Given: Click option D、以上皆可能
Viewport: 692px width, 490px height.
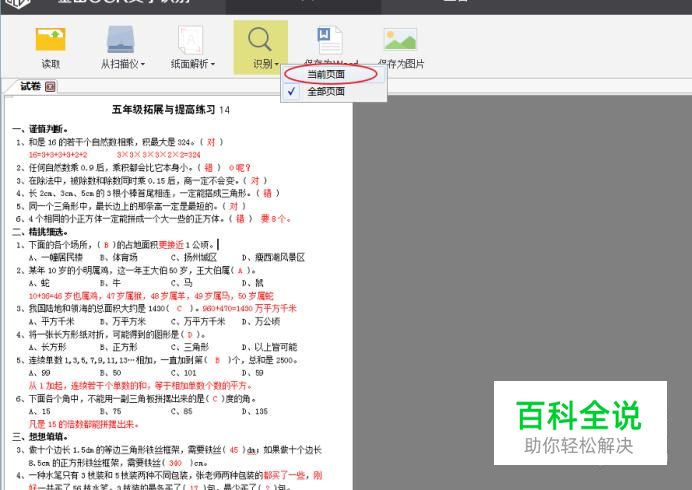Looking at the screenshot, I should [269, 347].
